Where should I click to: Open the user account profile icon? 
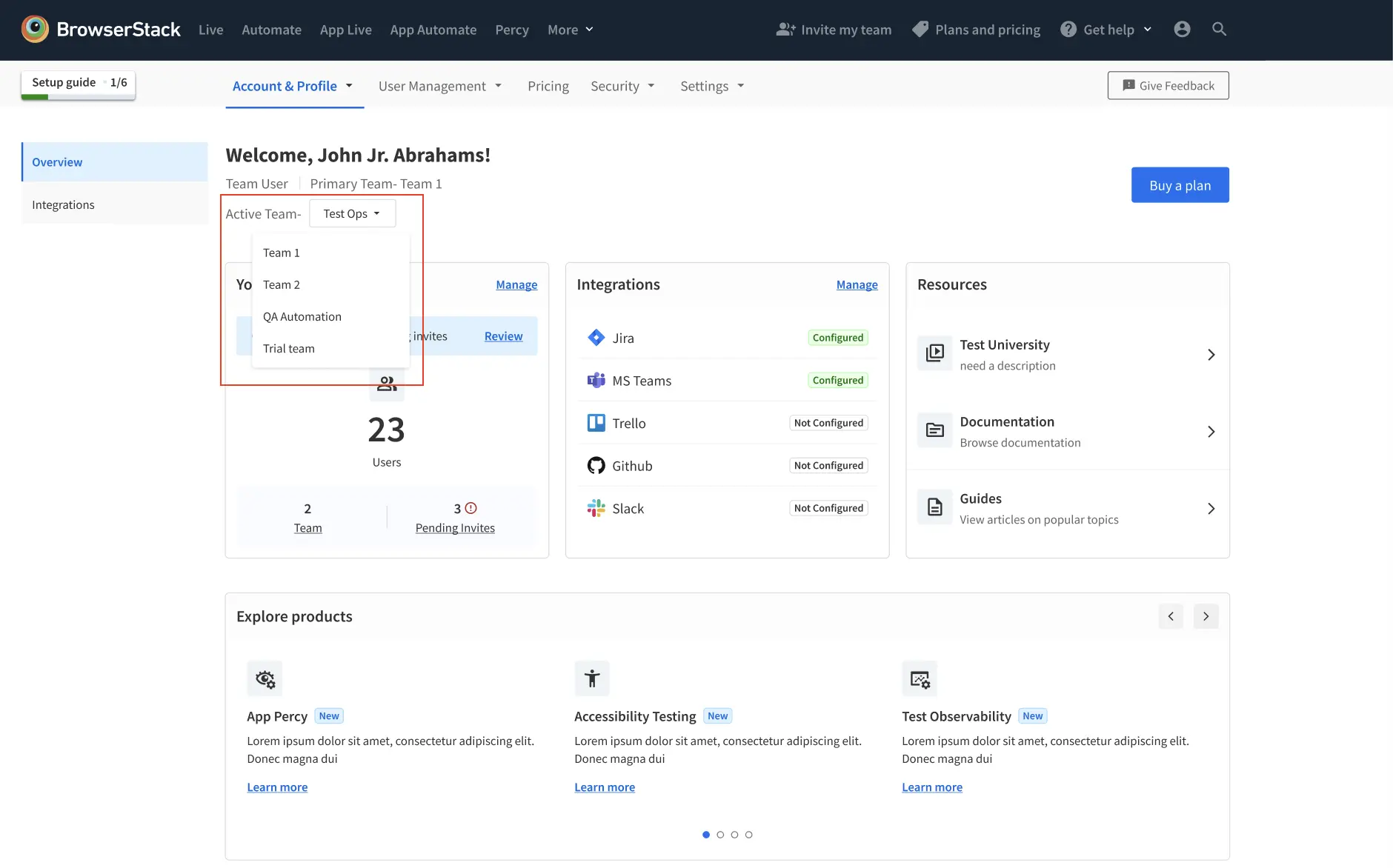point(1182,29)
